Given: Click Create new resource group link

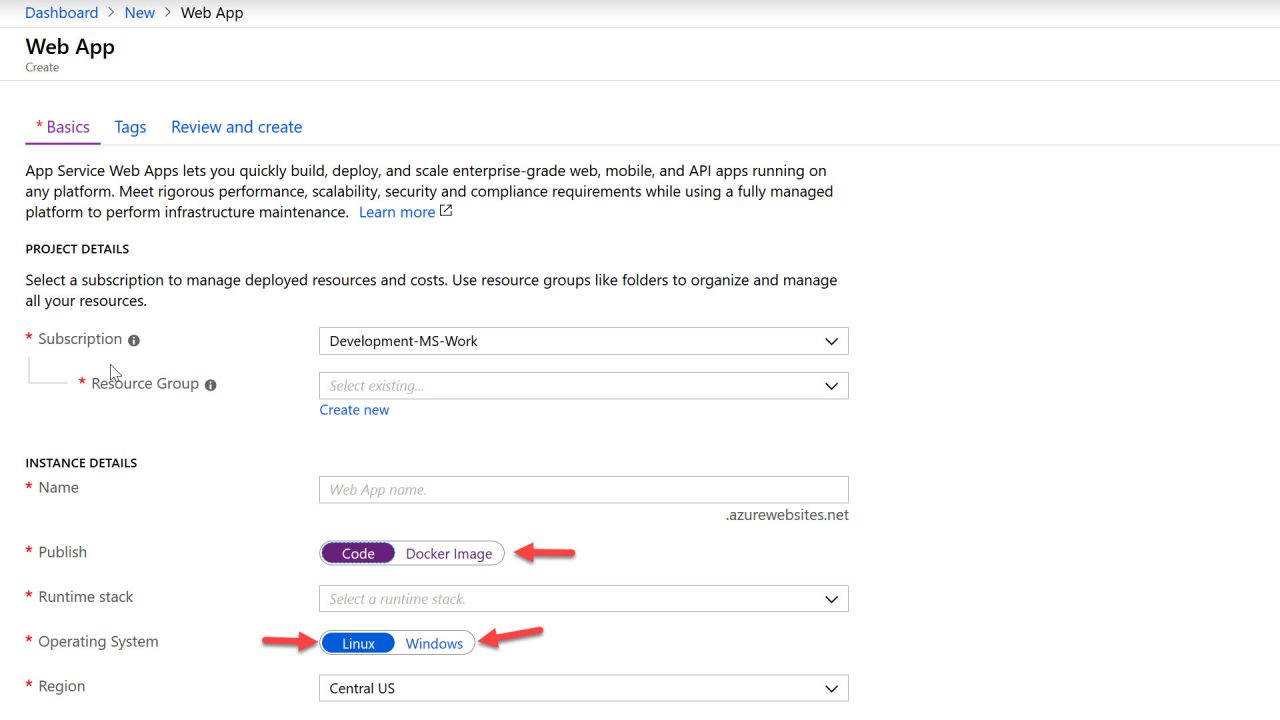Looking at the screenshot, I should [354, 410].
